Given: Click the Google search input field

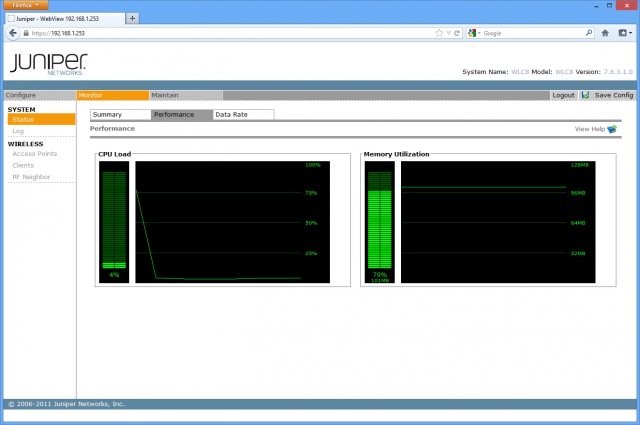Looking at the screenshot, I should click(533, 33).
